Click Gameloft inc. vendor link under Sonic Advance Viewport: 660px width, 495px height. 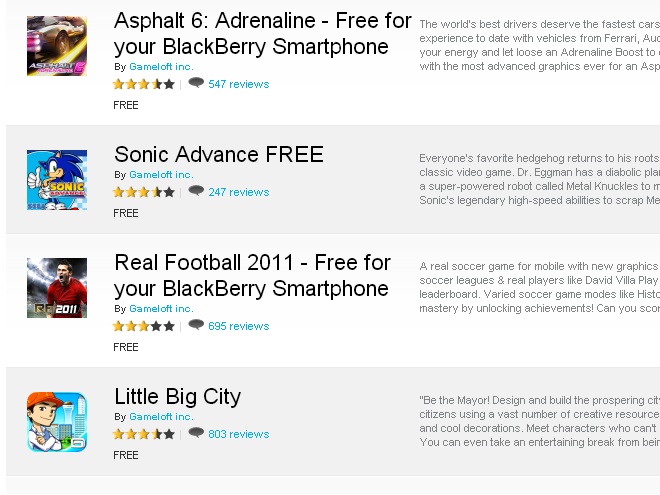tap(161, 175)
